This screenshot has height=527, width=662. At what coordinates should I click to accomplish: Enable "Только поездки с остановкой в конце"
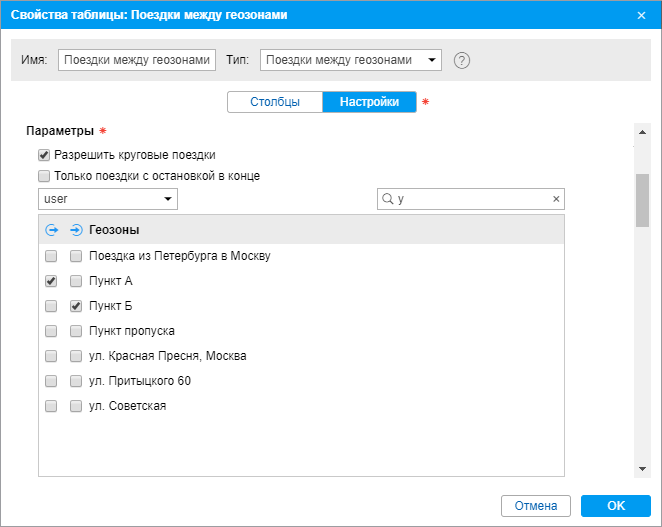click(x=44, y=176)
